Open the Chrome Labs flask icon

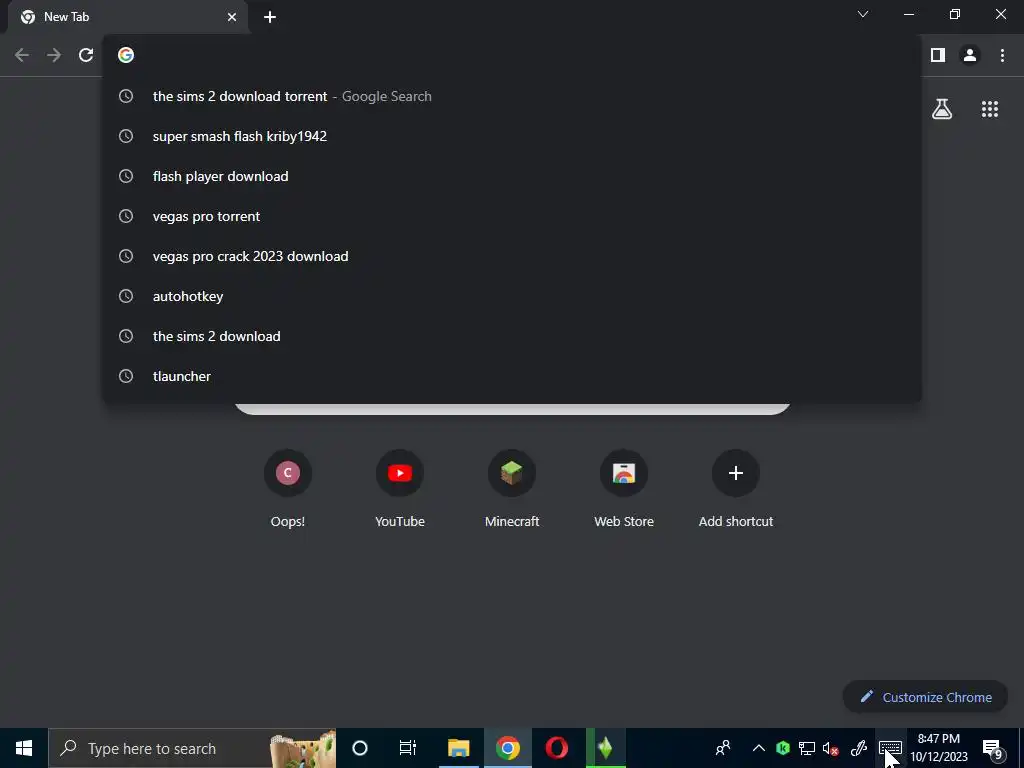(942, 109)
